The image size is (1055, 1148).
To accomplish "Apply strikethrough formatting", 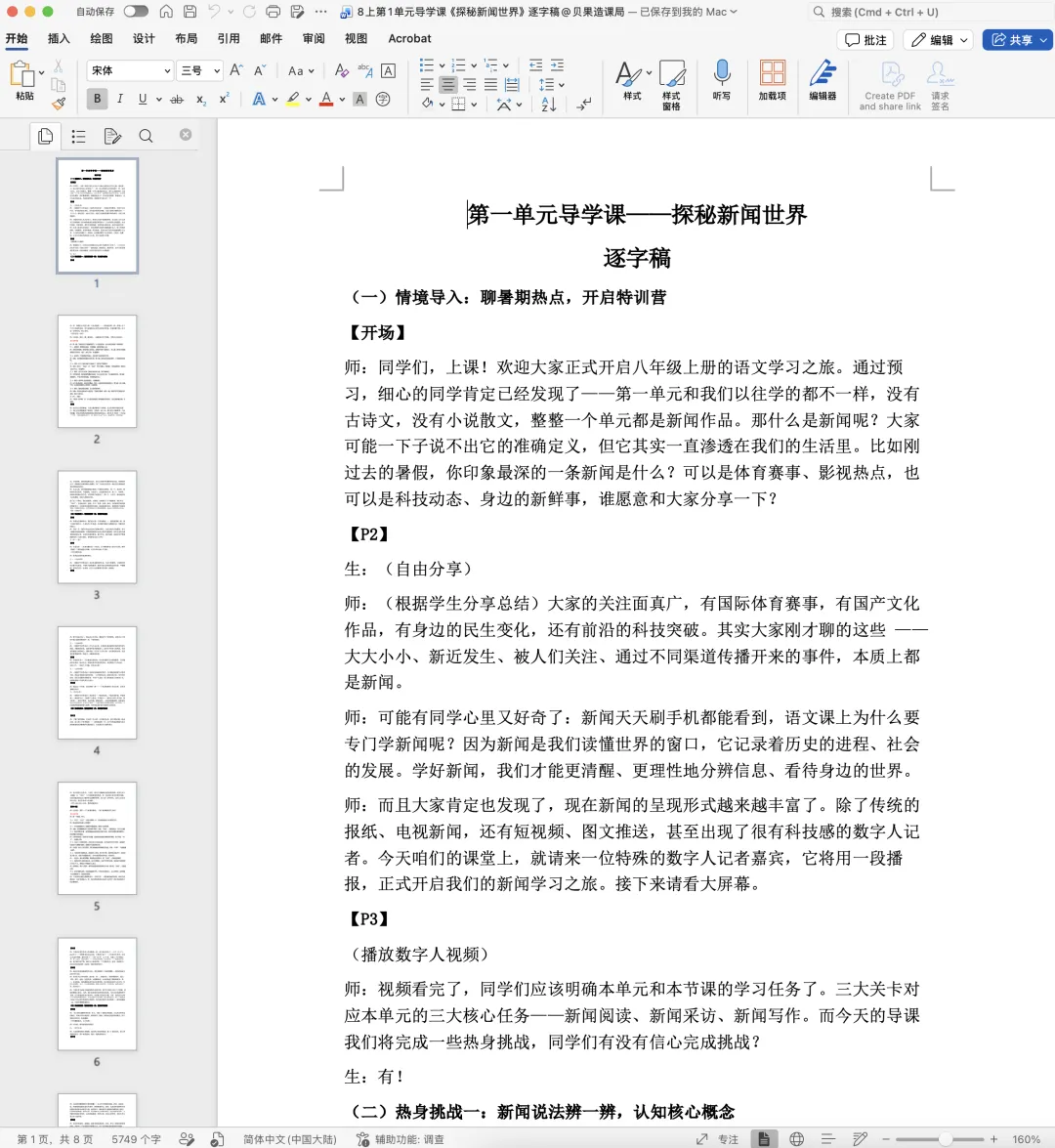I will pos(177,99).
